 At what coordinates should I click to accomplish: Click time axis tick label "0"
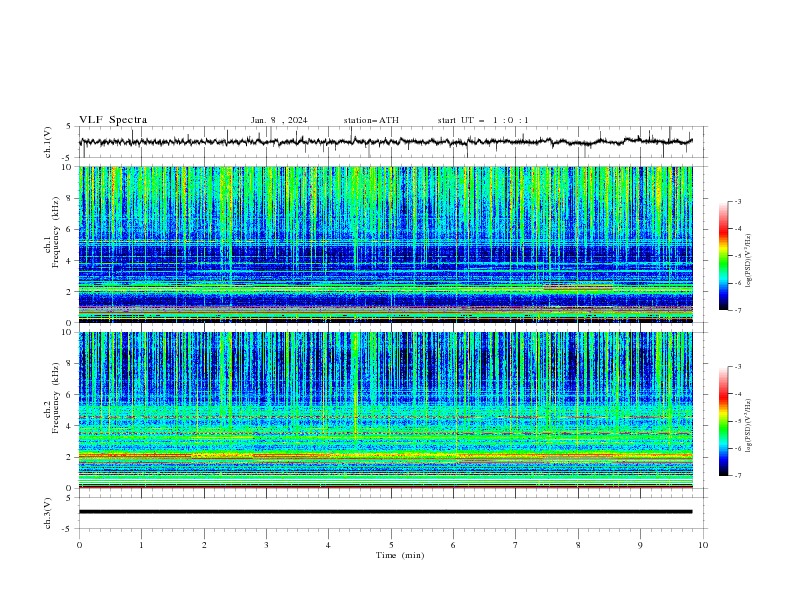[79, 545]
